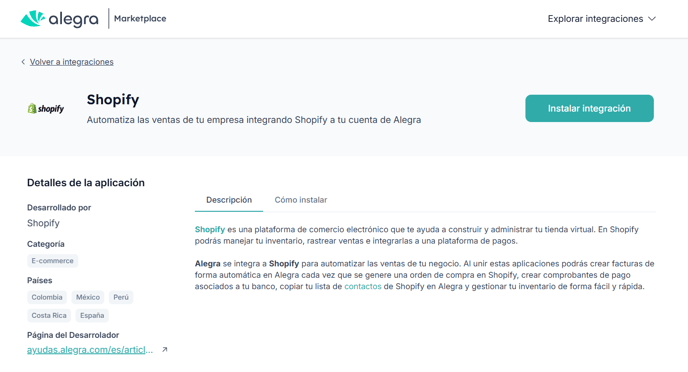Expand the Explorar integraciones dropdown

[602, 19]
